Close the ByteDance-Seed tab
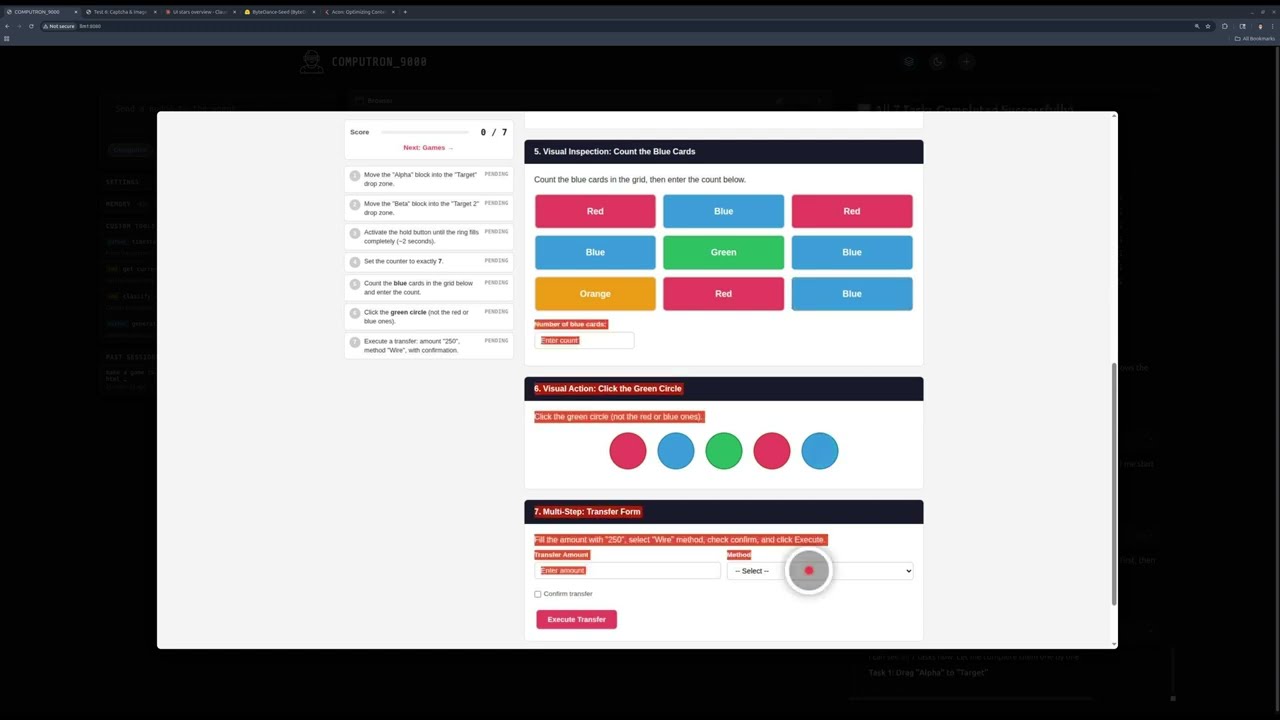Viewport: 1280px width, 720px height. 313,12
